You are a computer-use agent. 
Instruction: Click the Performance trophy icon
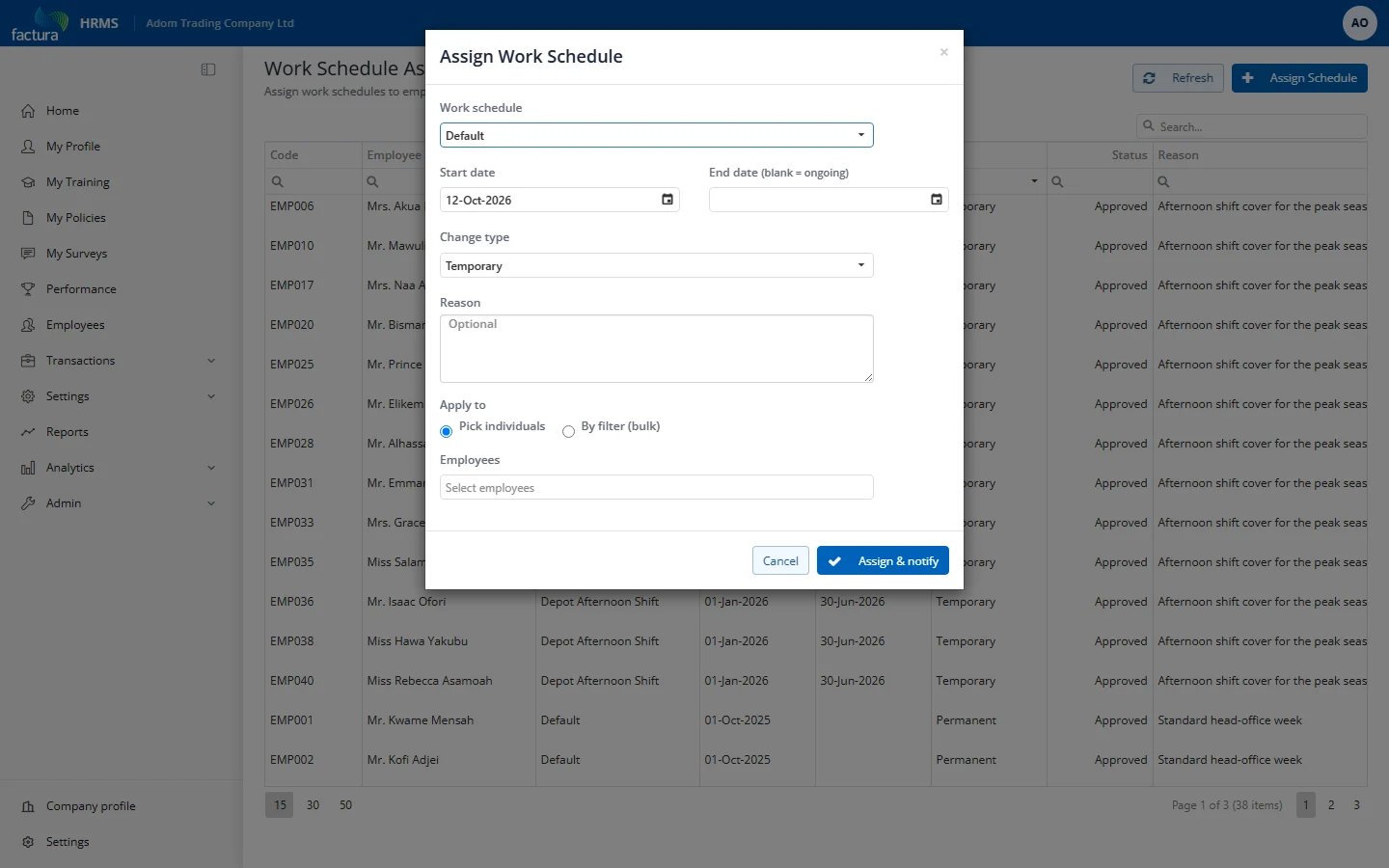(x=28, y=289)
